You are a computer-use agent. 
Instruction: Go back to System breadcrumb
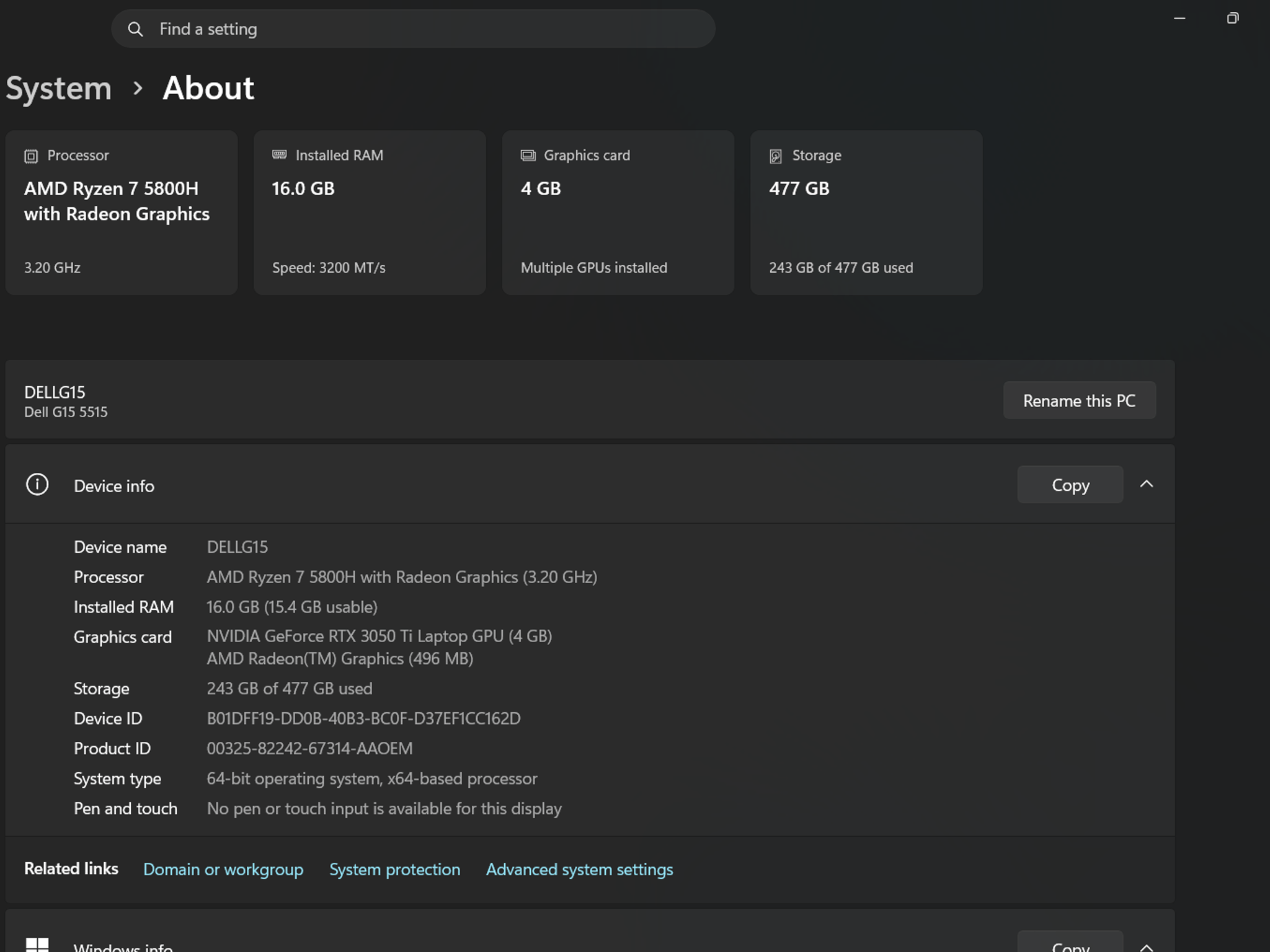[x=59, y=88]
